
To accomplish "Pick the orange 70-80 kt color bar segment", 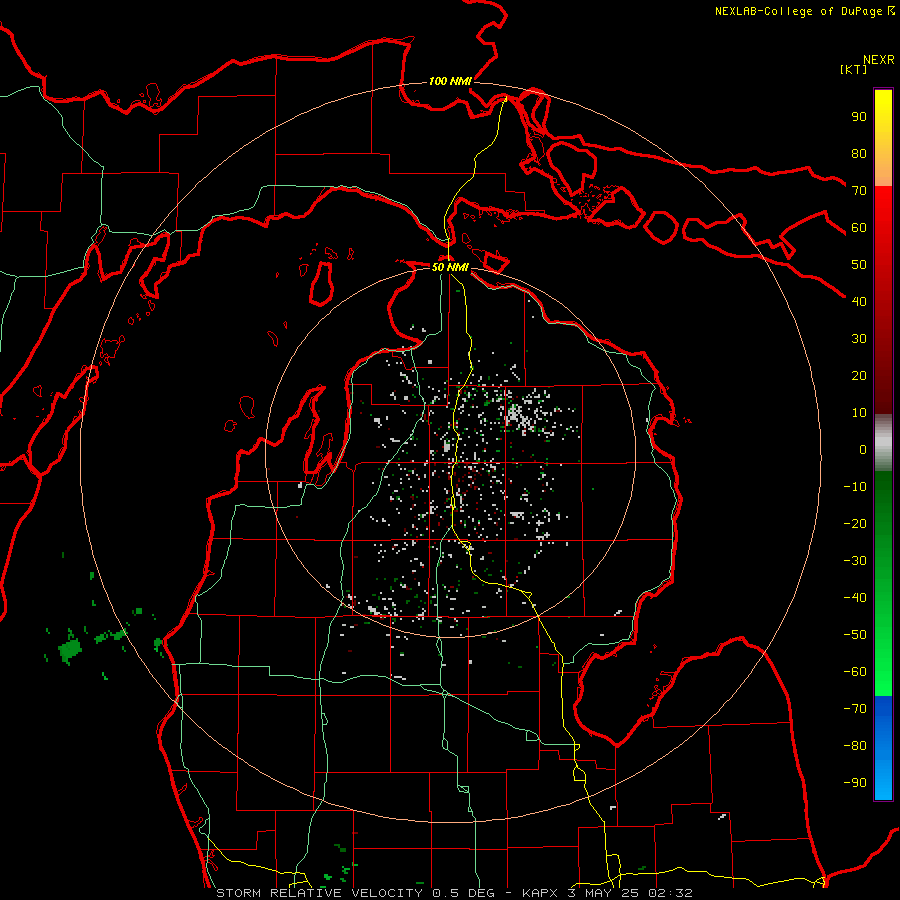I will [883, 169].
